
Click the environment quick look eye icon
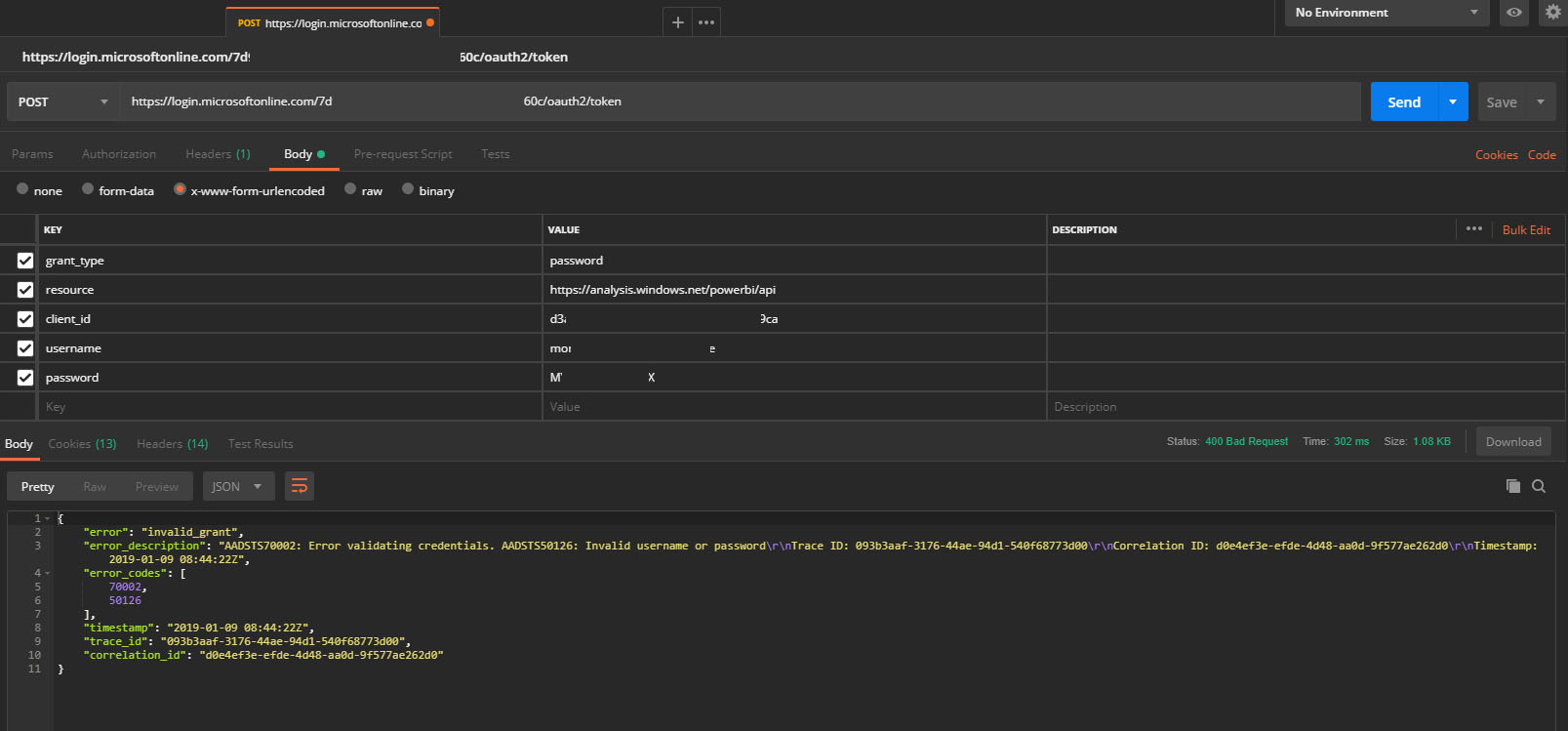point(1513,13)
